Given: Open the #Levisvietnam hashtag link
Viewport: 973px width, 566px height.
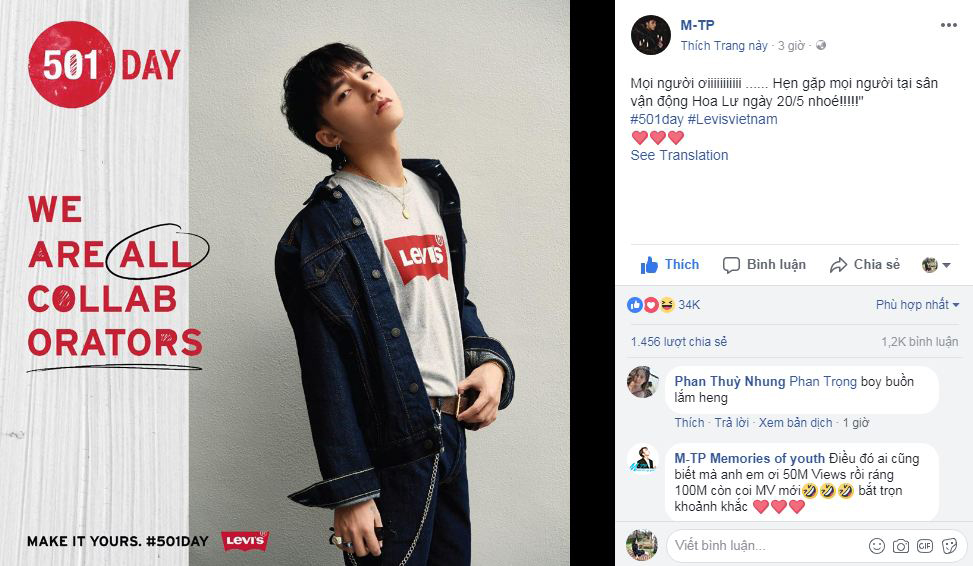Looking at the screenshot, I should pyautogui.click(x=732, y=119).
